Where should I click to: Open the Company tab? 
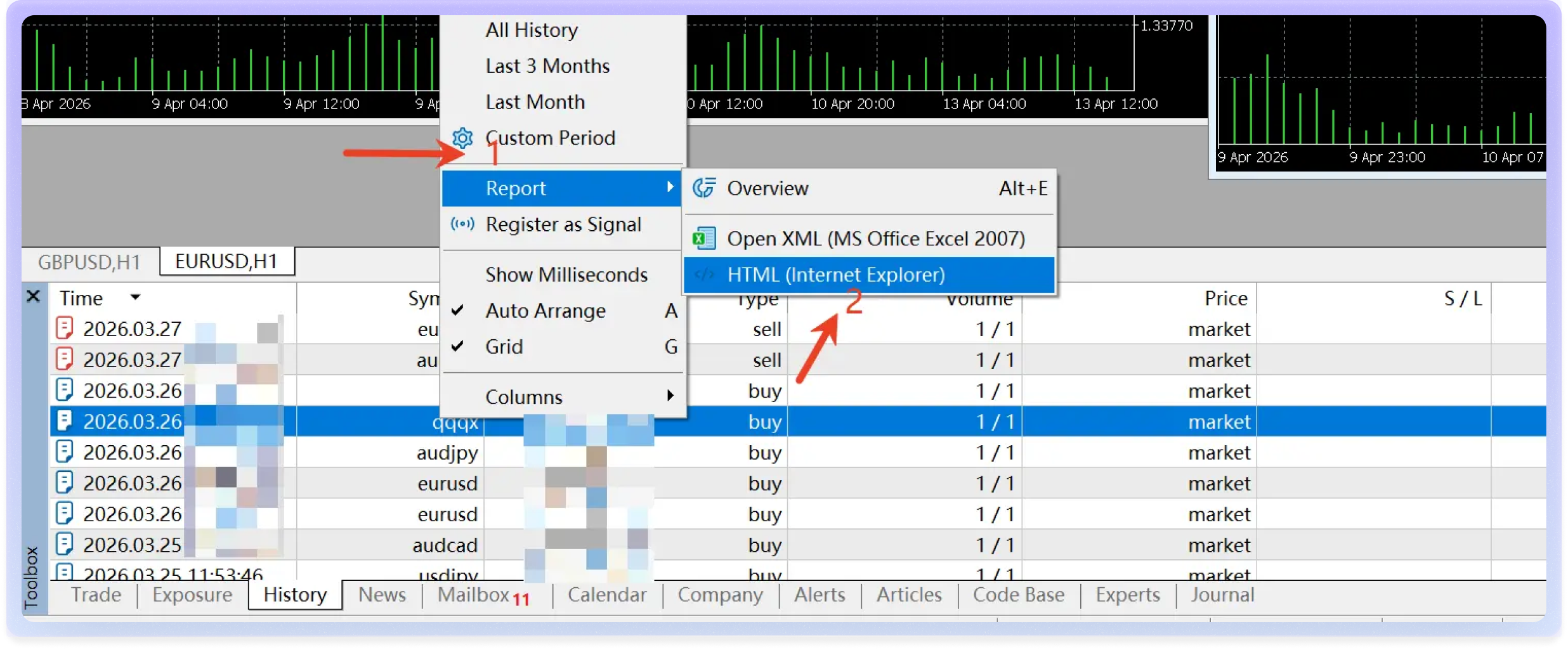click(720, 595)
